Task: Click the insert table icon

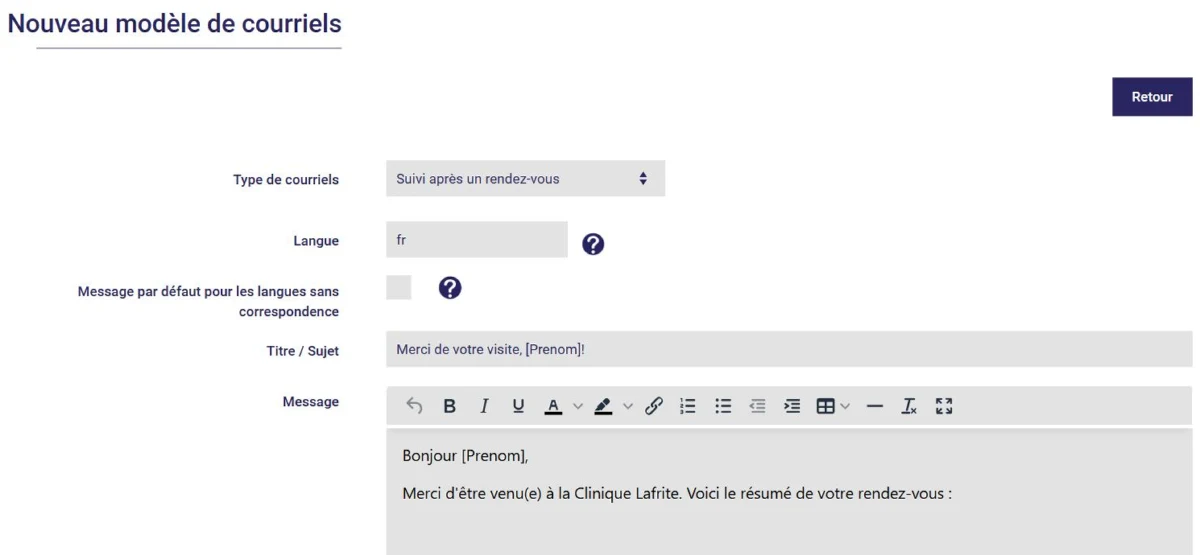Action: (825, 406)
